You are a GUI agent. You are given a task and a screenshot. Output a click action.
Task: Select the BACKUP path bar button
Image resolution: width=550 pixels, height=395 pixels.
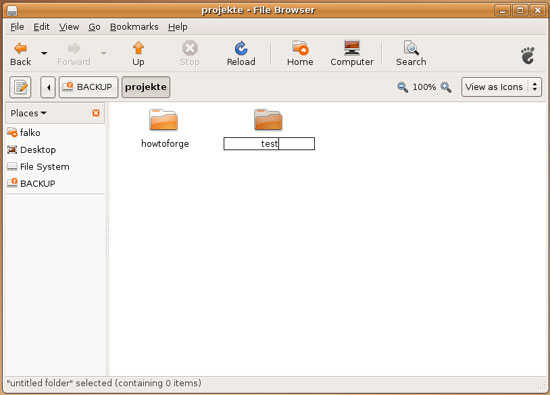coord(88,87)
